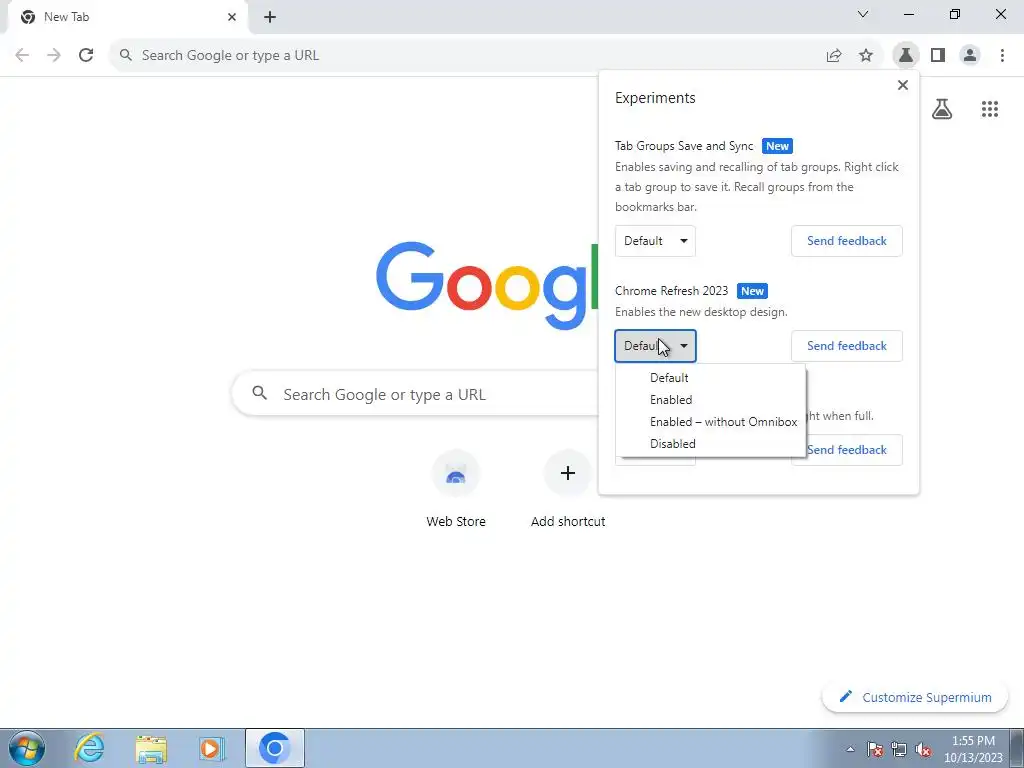Screen dimensions: 1024x768
Task: Open Windows Media Player from taskbar
Action: (x=212, y=748)
